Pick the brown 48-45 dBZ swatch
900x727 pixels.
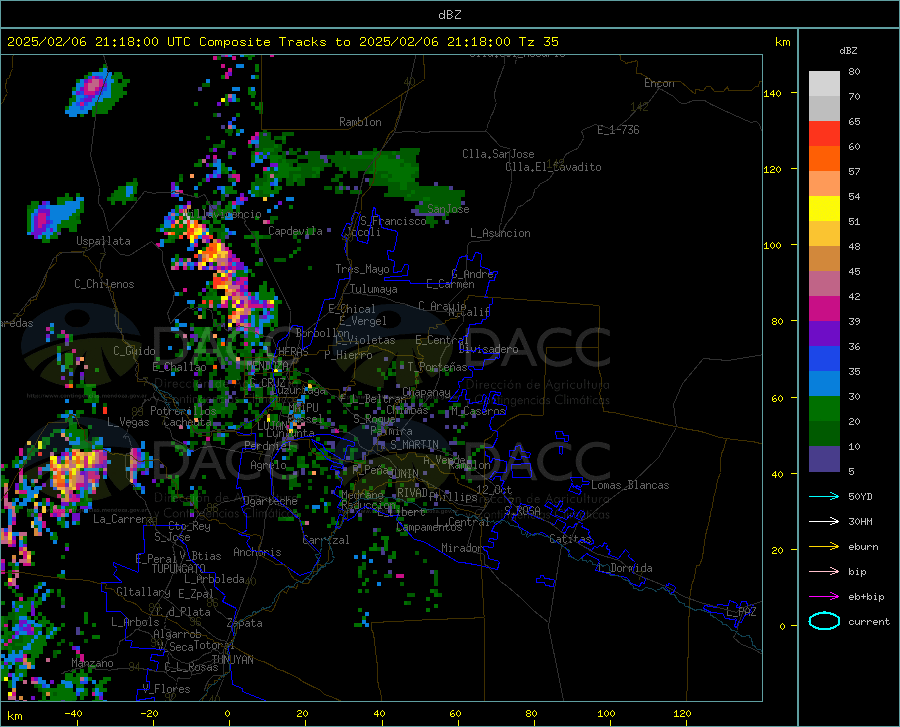click(x=824, y=259)
